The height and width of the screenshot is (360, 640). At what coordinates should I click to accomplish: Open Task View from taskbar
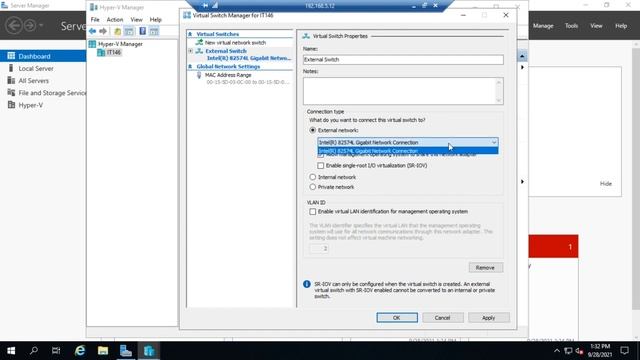click(x=56, y=351)
